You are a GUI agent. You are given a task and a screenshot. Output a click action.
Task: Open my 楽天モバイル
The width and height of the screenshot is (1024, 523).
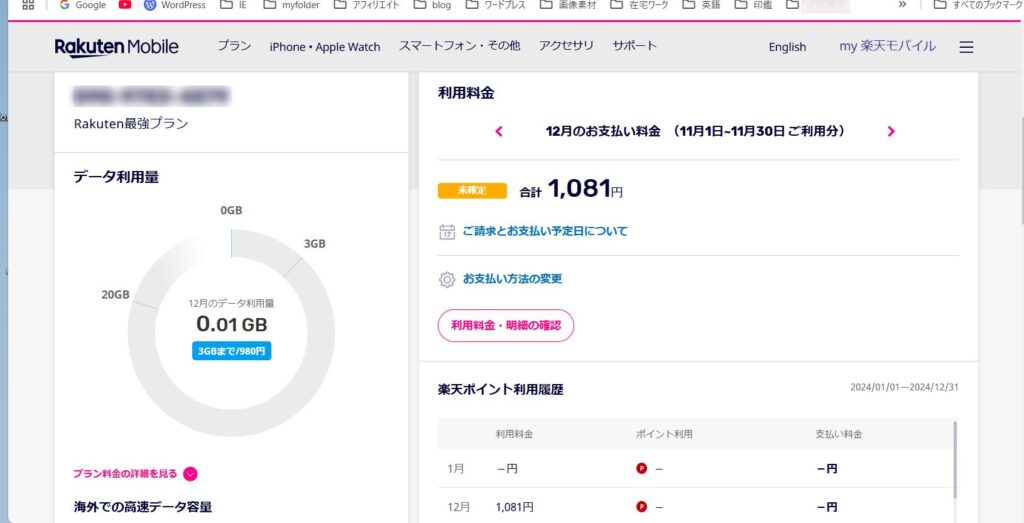click(887, 46)
